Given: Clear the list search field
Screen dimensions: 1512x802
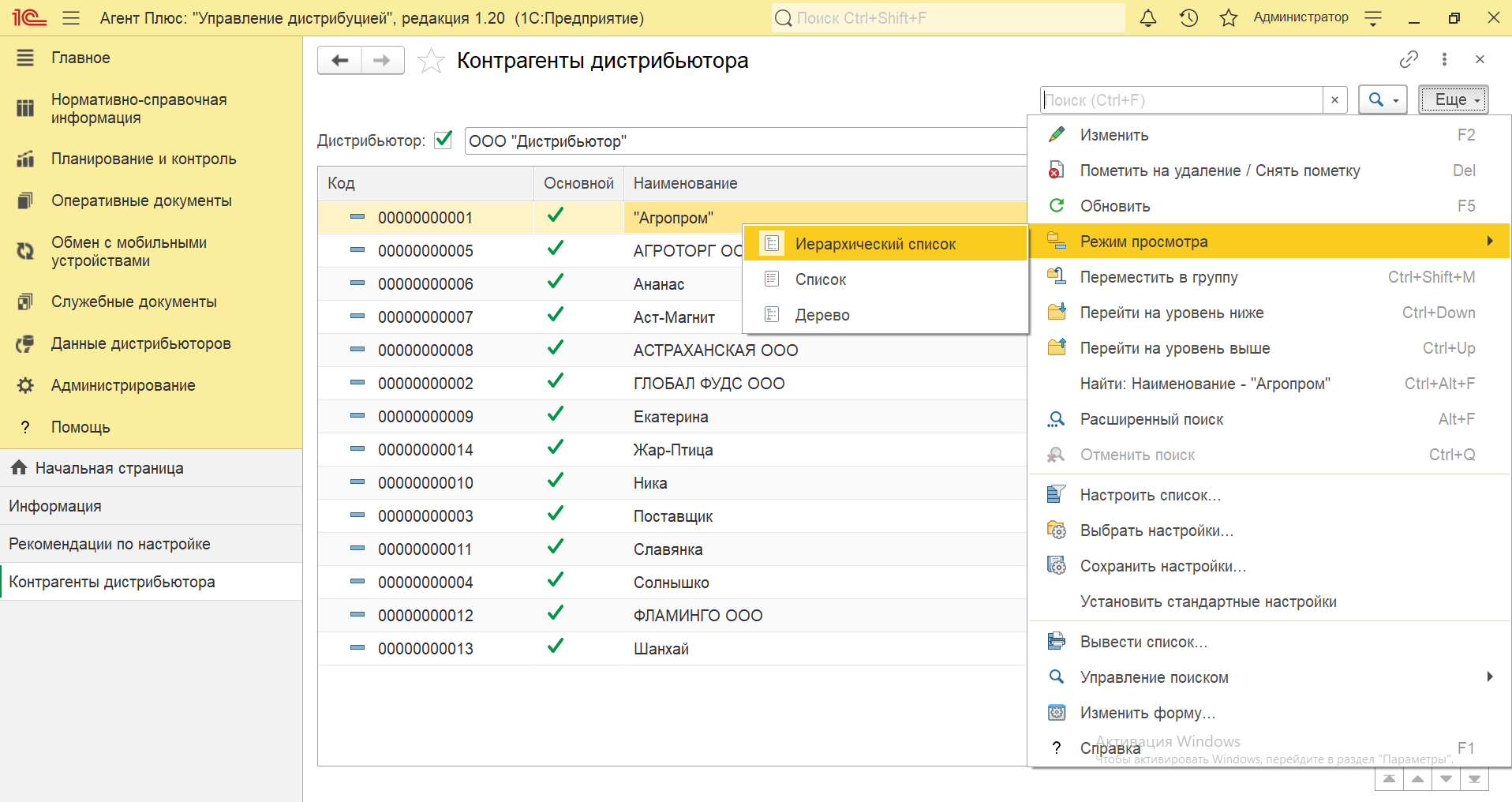Looking at the screenshot, I should [x=1334, y=100].
